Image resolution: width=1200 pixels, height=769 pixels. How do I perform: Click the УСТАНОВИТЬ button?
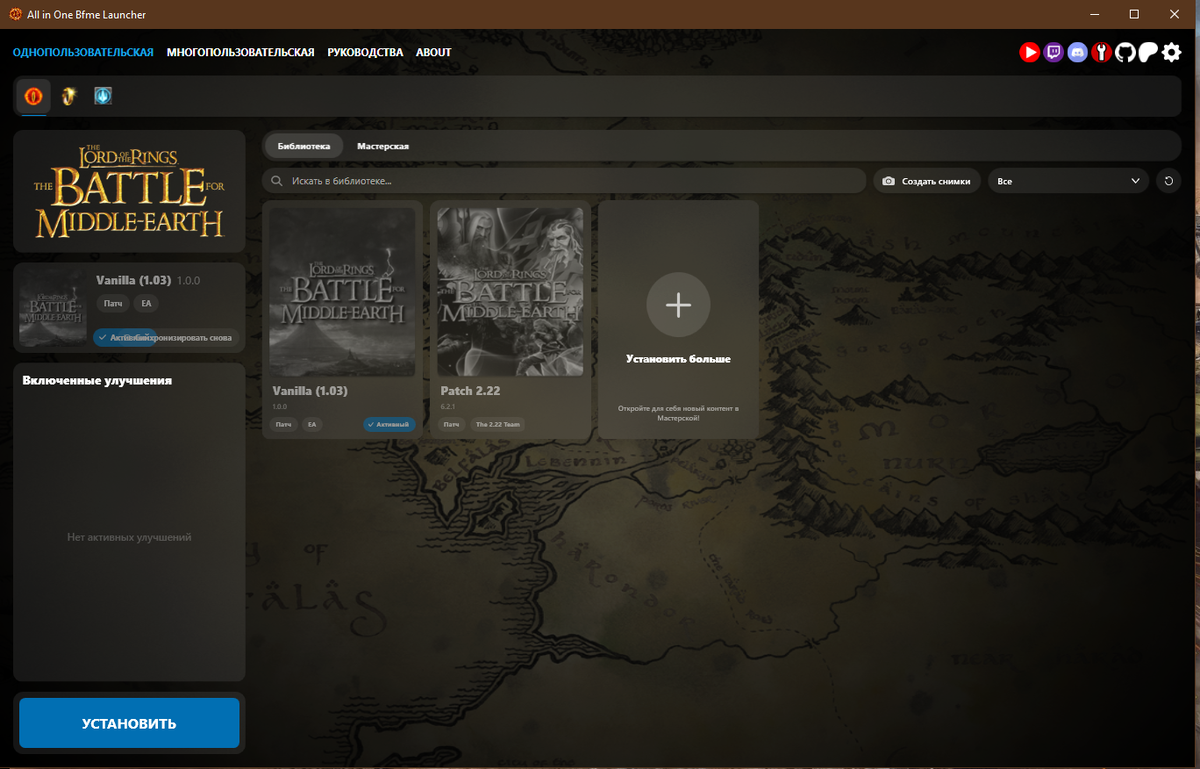click(129, 723)
